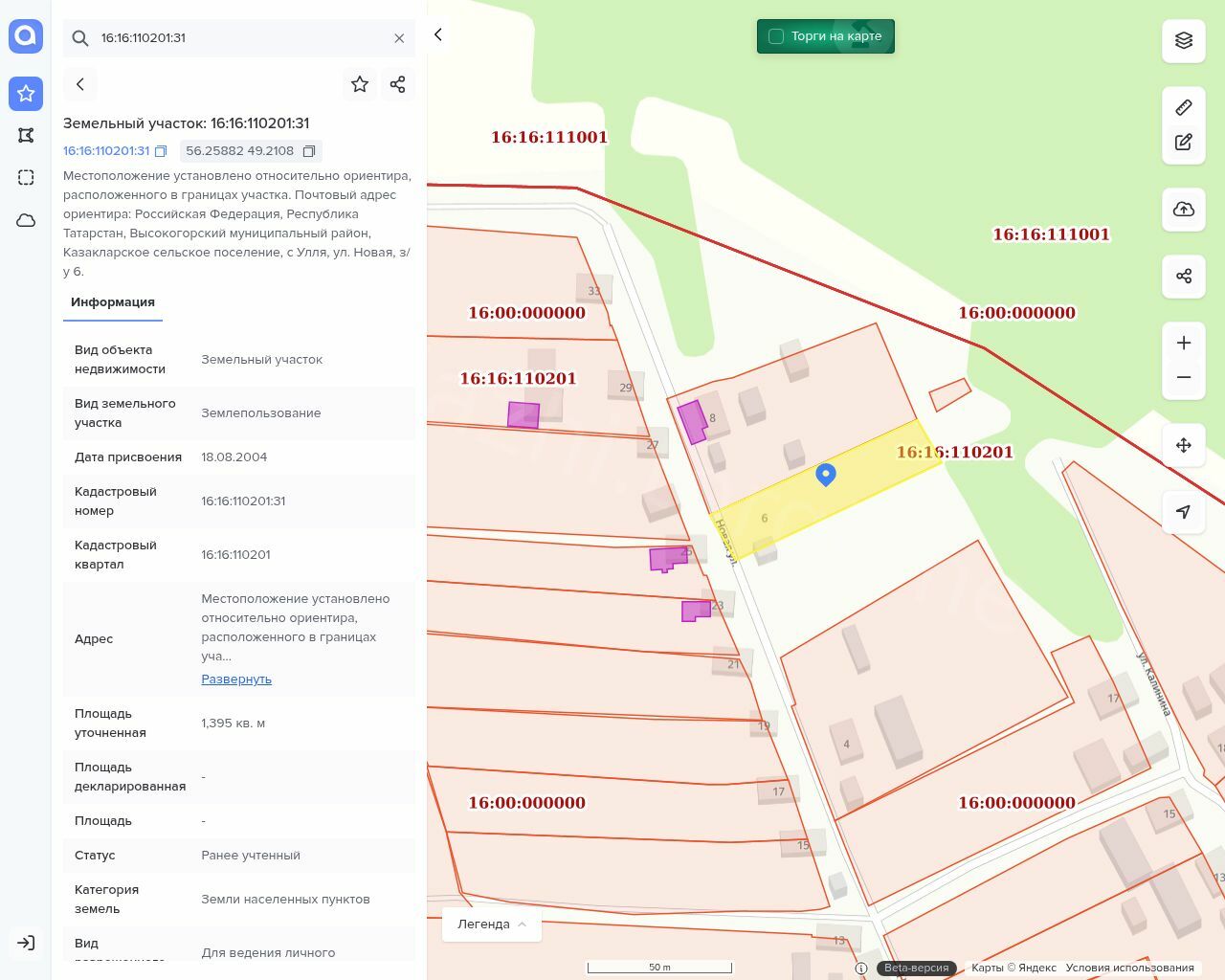Open the draw/edit tool on map
Viewport: 1225px width, 980px height.
tap(1183, 143)
